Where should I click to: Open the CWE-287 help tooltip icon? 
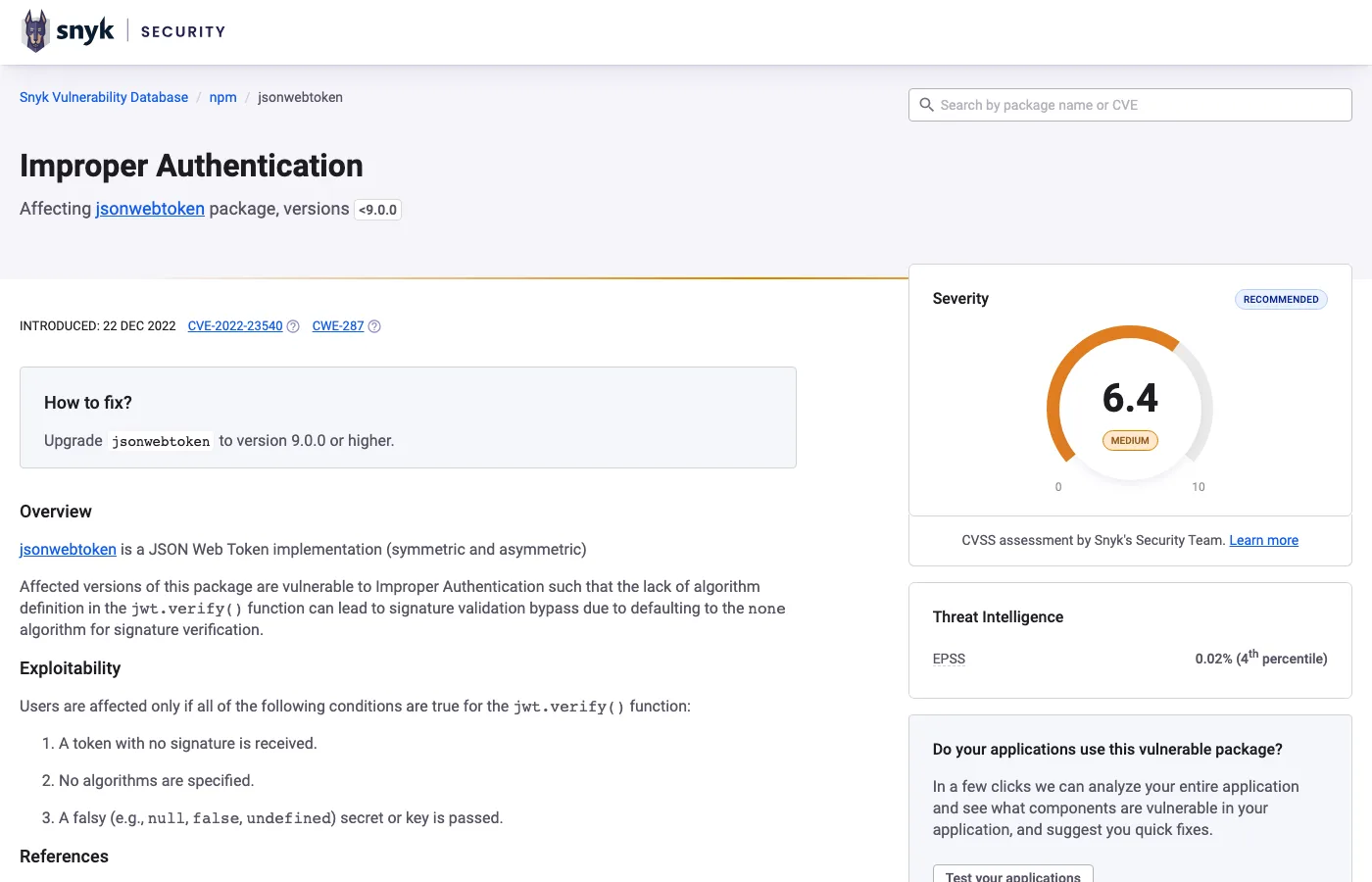[374, 325]
